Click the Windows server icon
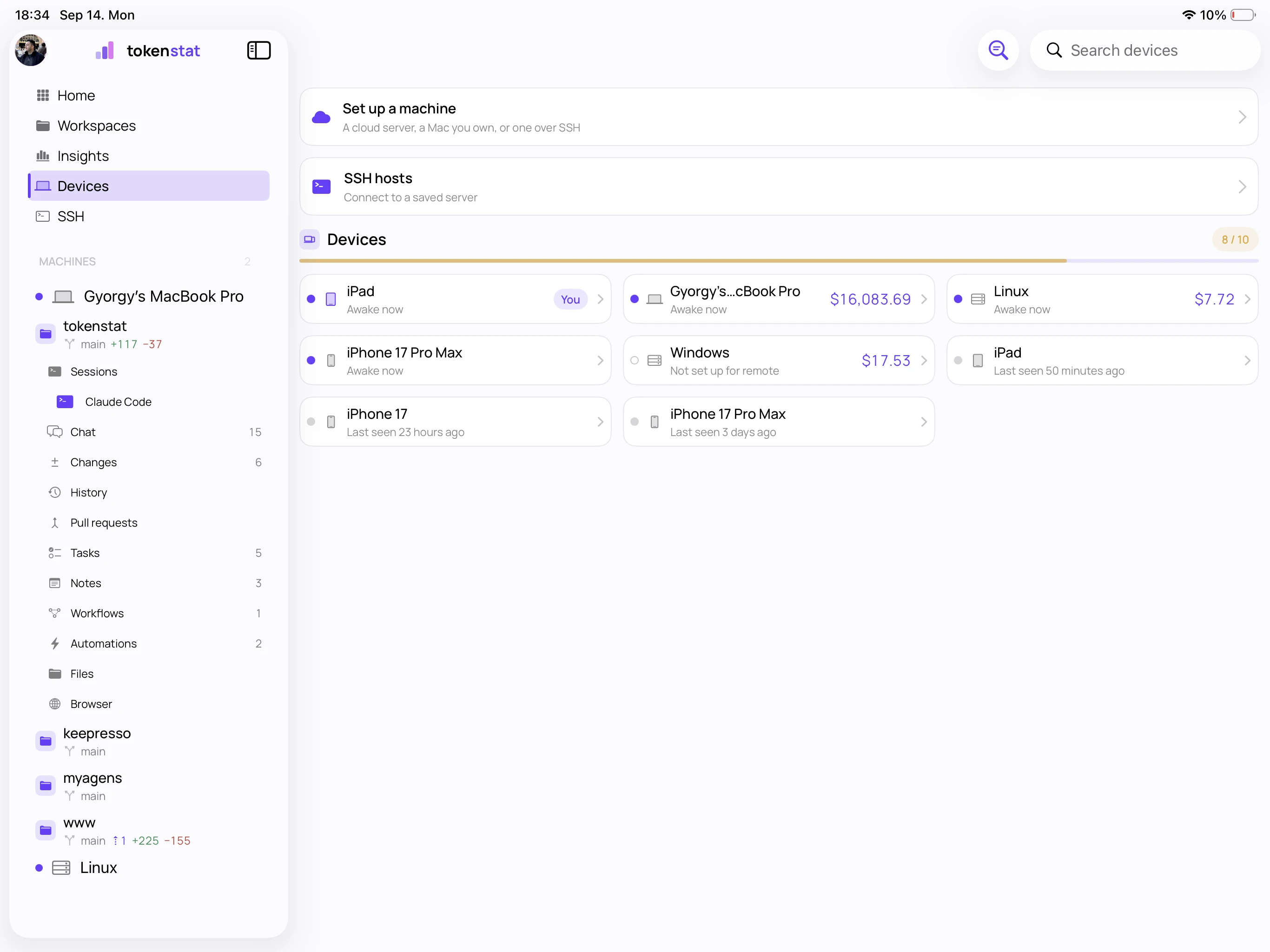This screenshot has width=1270, height=952. pyautogui.click(x=654, y=361)
